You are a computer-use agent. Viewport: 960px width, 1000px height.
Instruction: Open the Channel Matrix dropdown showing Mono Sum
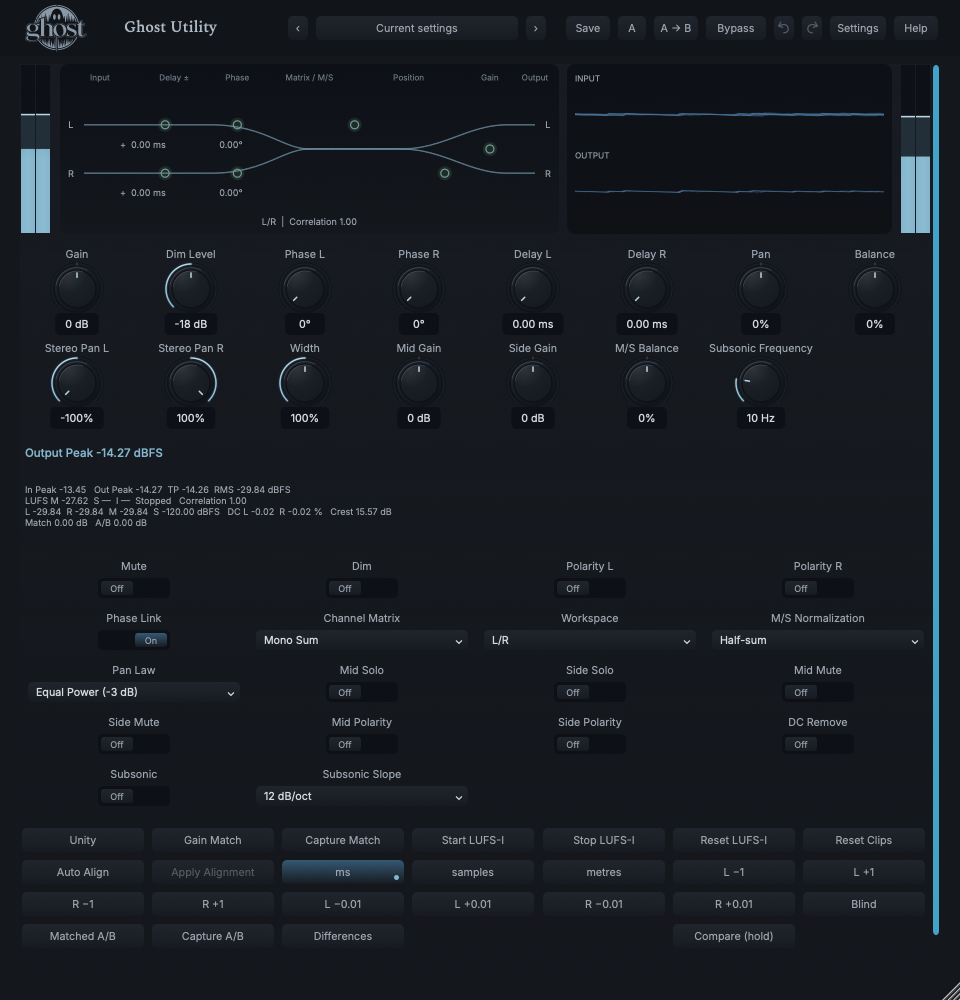[362, 640]
